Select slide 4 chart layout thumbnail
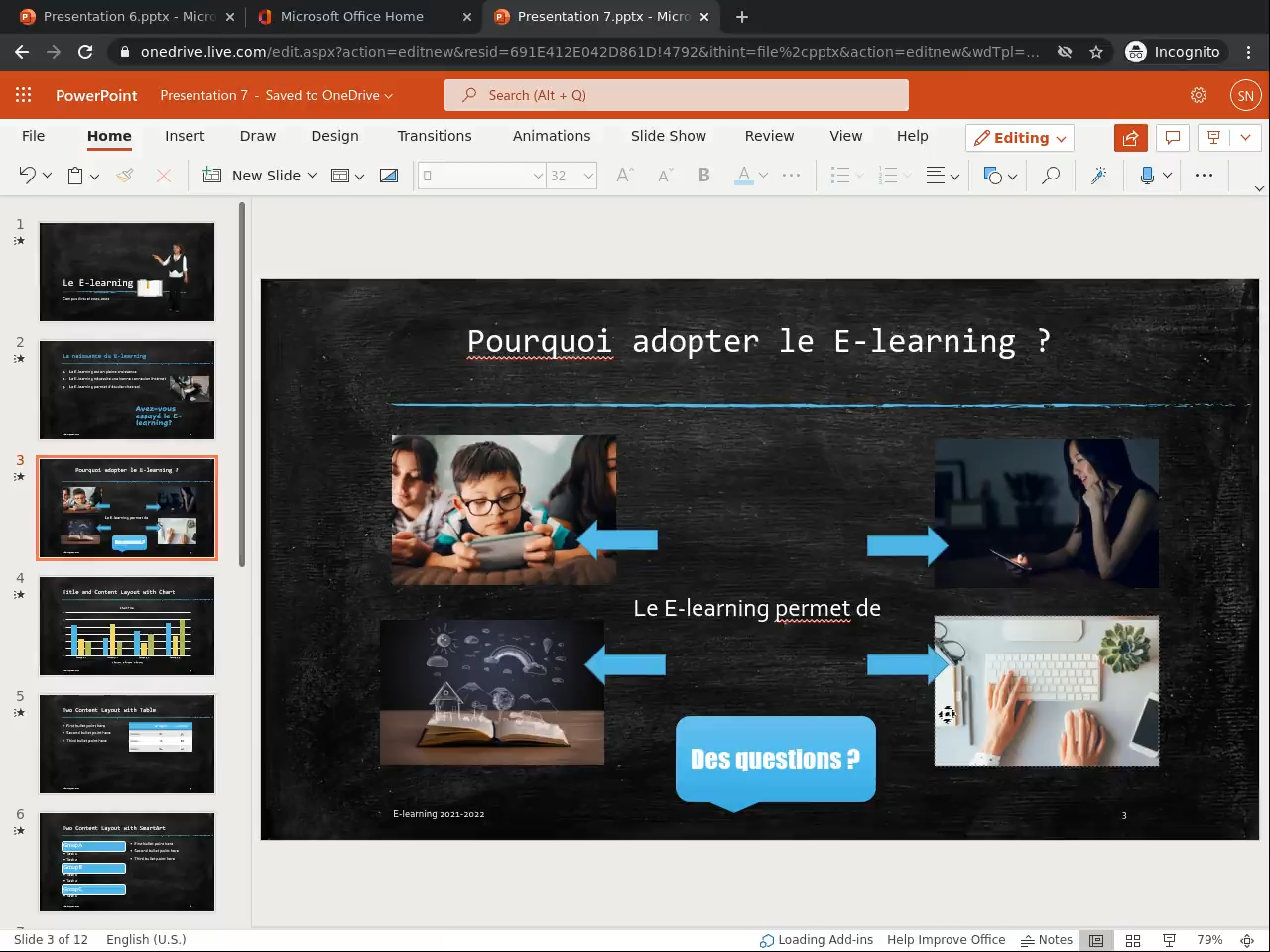Image resolution: width=1270 pixels, height=952 pixels. (127, 627)
